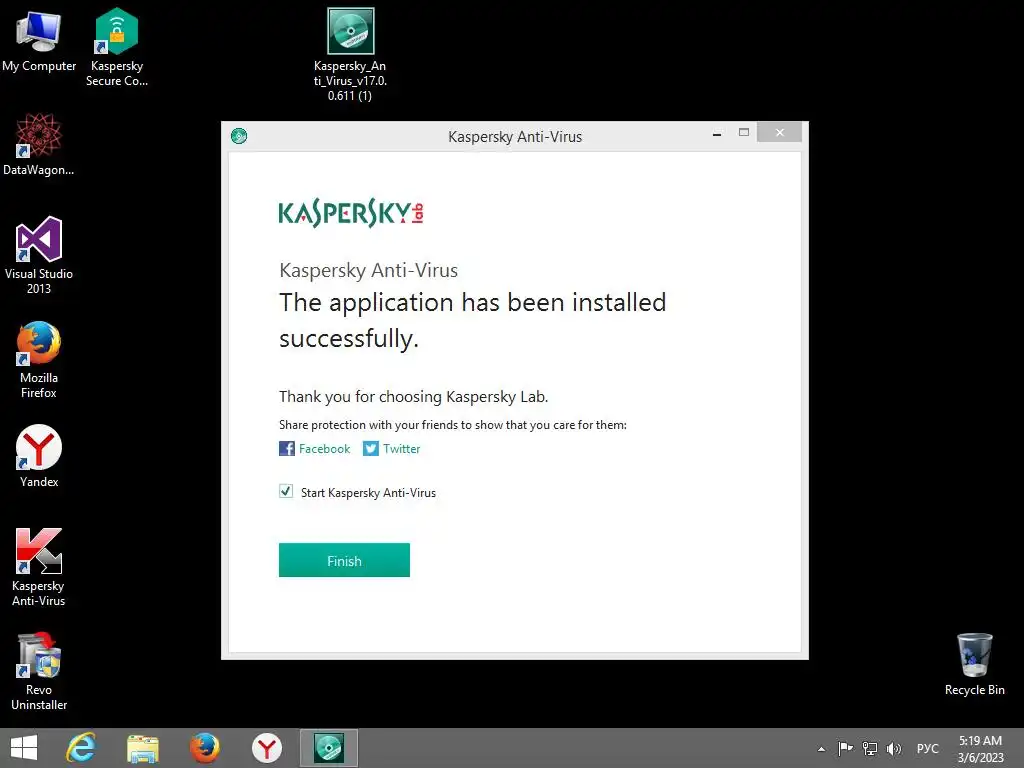
Task: Show hidden system tray icons
Action: click(x=822, y=748)
